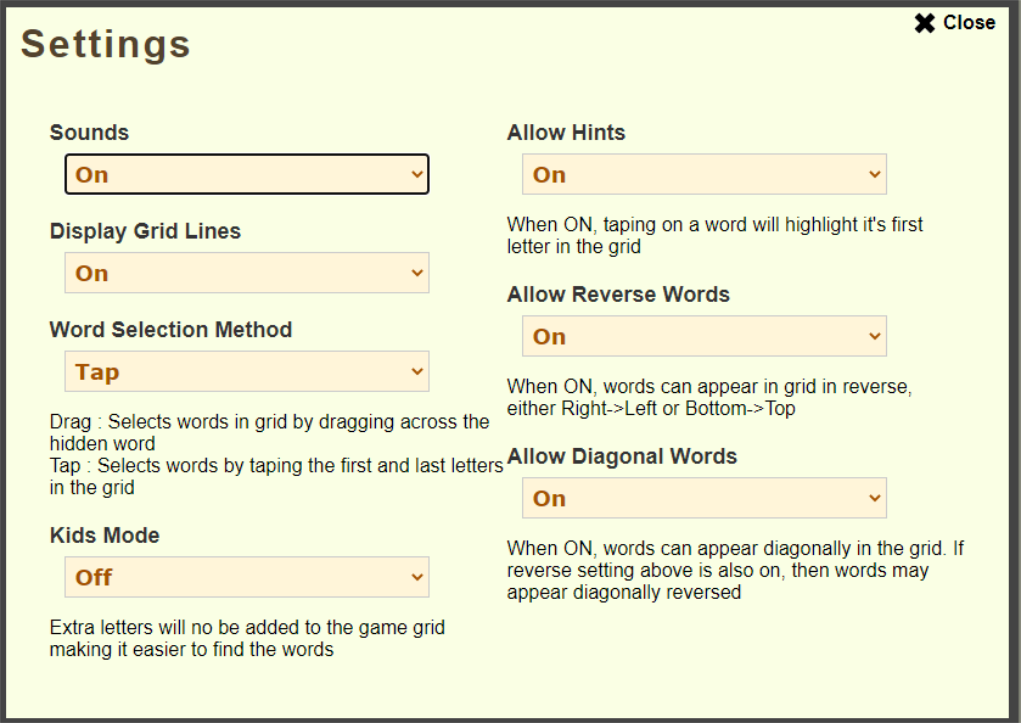Screen dimensions: 1021x723
Task: Click the Sounds label
Action: tap(89, 132)
